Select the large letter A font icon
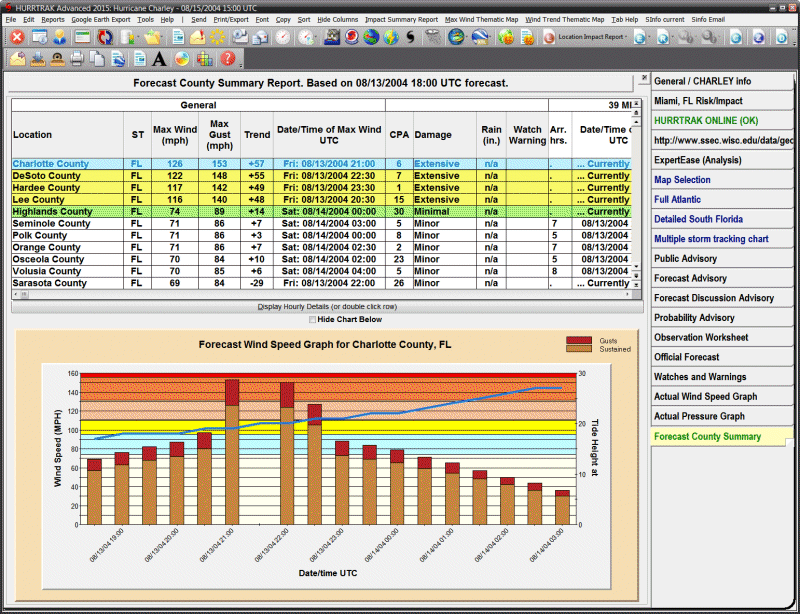Screen dimensions: 800x614 click(x=159, y=59)
